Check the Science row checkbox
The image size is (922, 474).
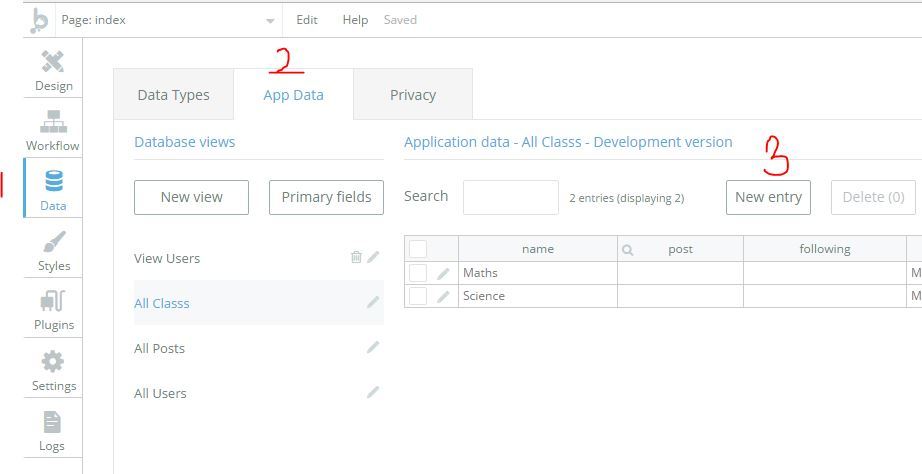pos(418,296)
